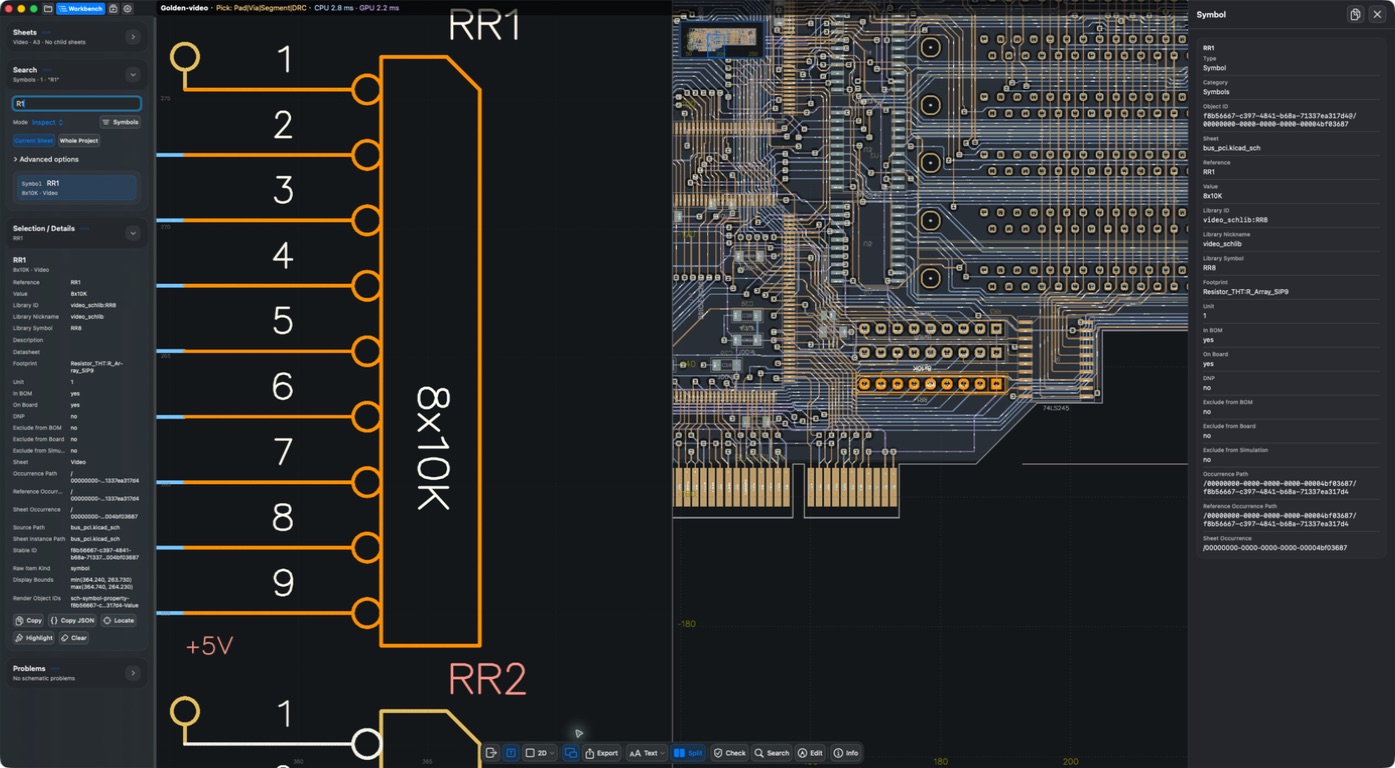Open the Symbols filter button

coord(120,122)
